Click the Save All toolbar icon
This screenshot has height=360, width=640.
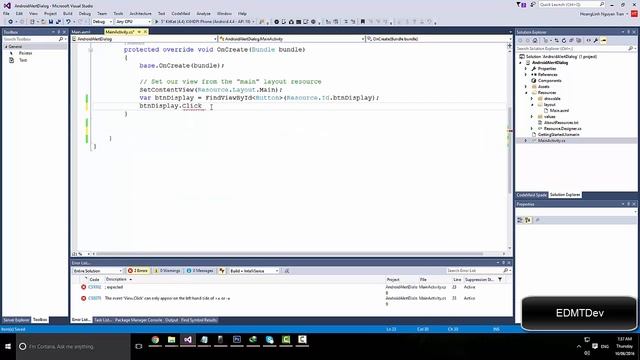58,22
